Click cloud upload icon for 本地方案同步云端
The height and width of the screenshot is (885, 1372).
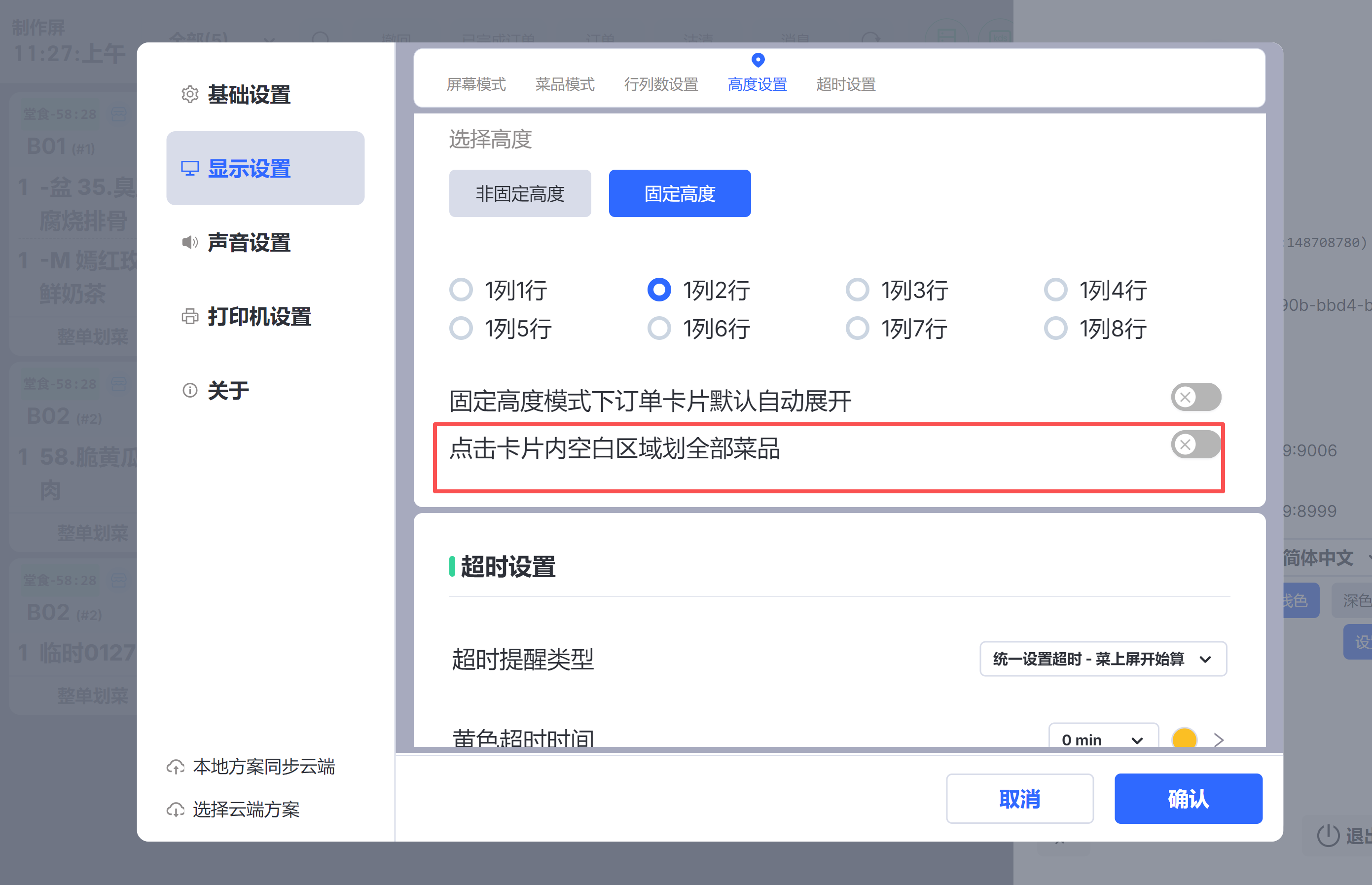(x=175, y=767)
